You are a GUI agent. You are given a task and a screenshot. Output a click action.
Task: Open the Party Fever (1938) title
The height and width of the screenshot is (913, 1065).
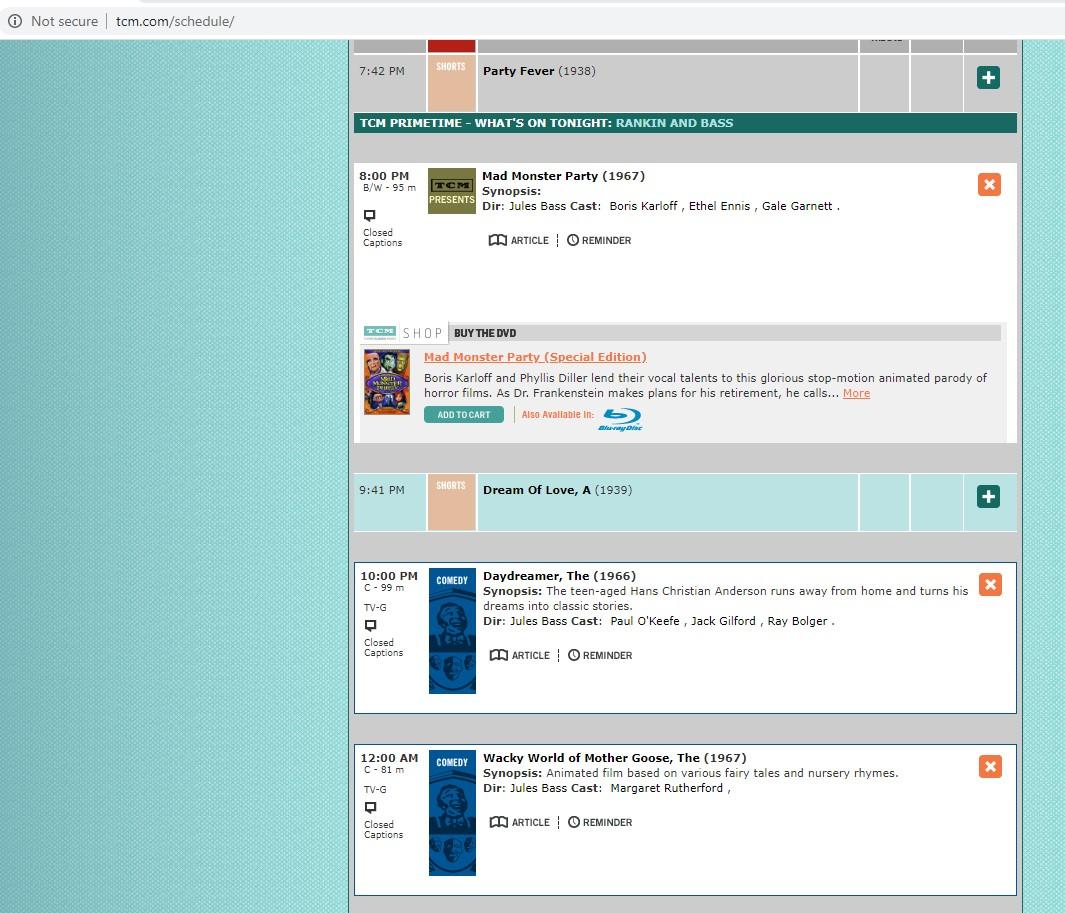click(x=539, y=71)
